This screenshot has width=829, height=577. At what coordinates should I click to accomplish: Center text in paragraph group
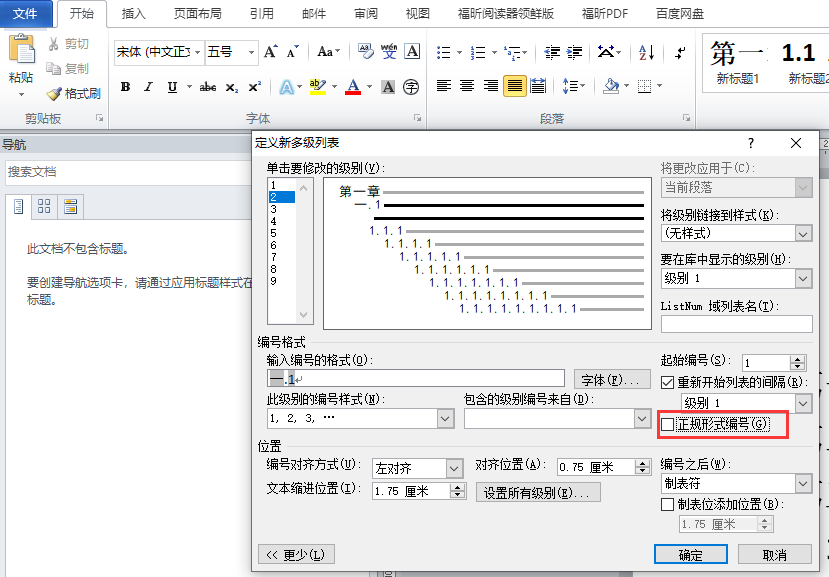(x=467, y=86)
